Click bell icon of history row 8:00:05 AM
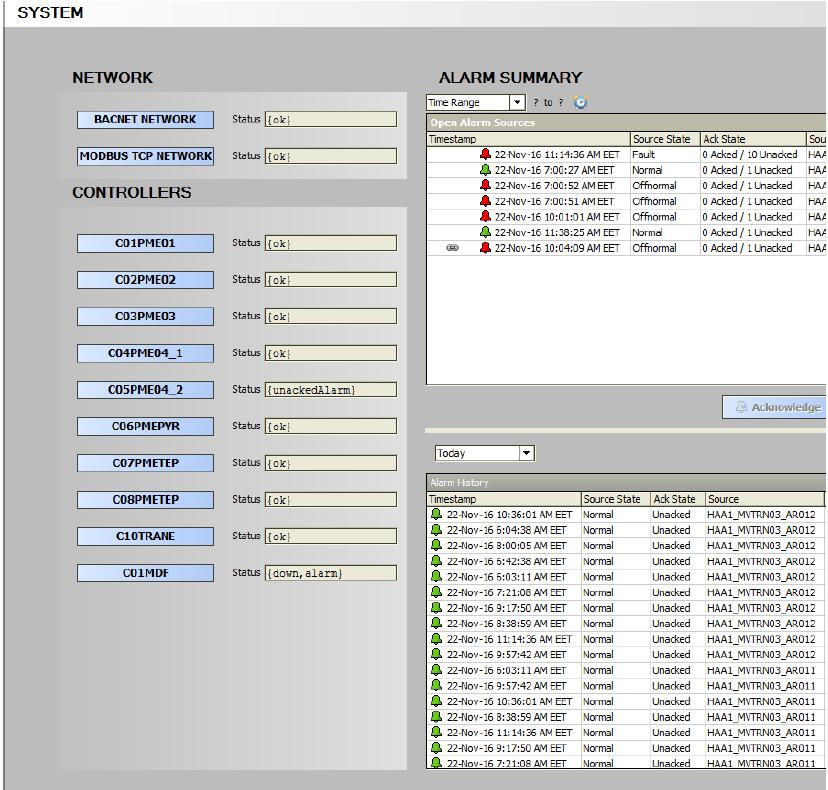 click(x=436, y=546)
